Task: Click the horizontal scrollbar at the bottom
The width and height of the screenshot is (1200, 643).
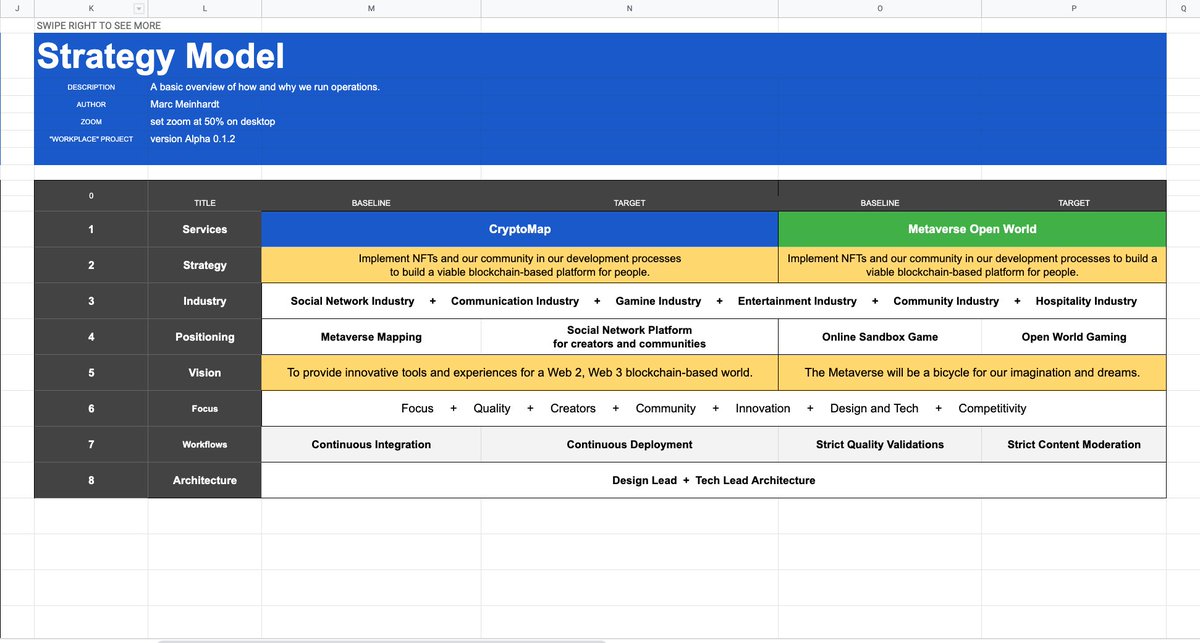Action: [382, 640]
